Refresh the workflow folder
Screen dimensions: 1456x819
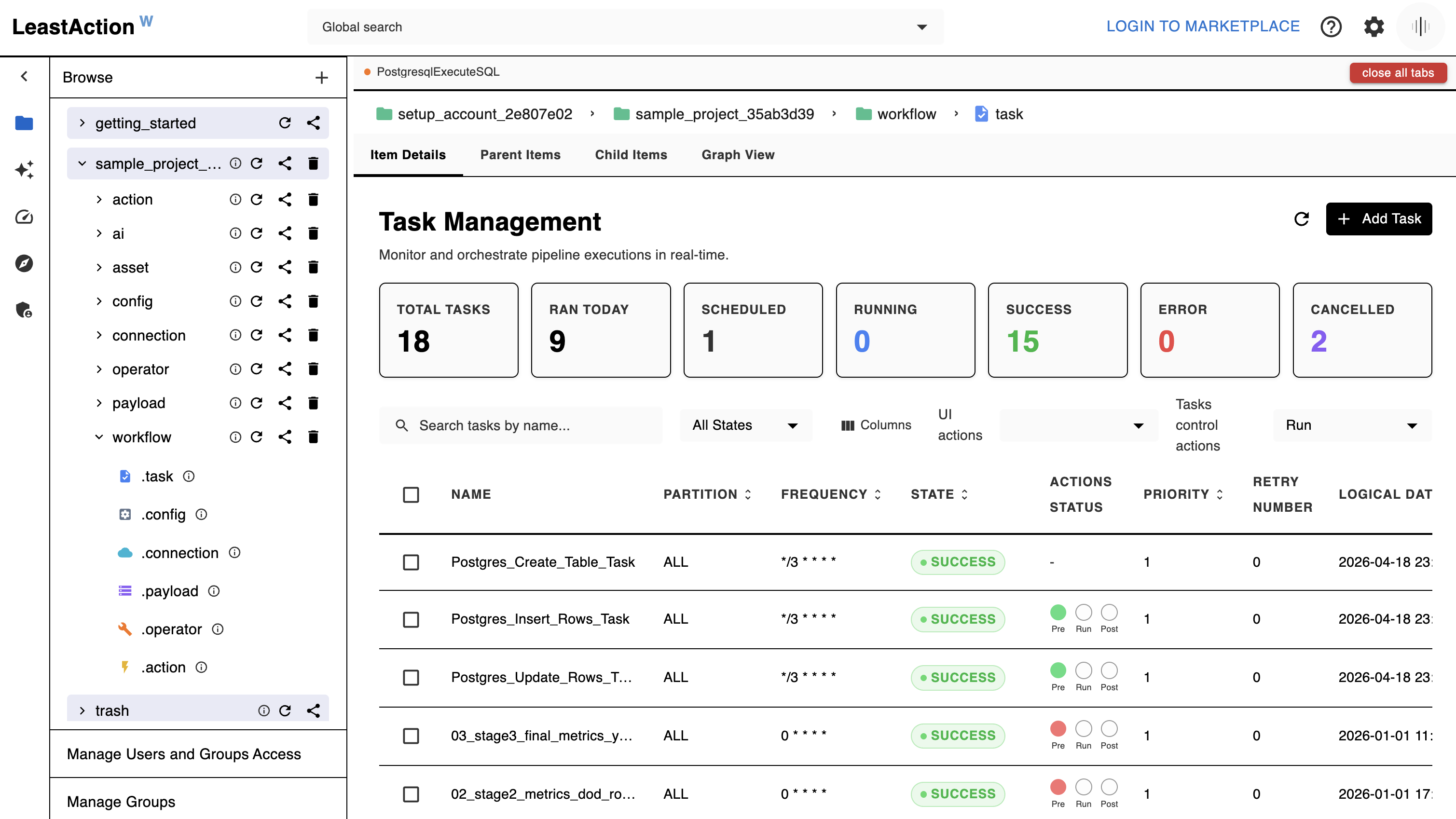(257, 437)
